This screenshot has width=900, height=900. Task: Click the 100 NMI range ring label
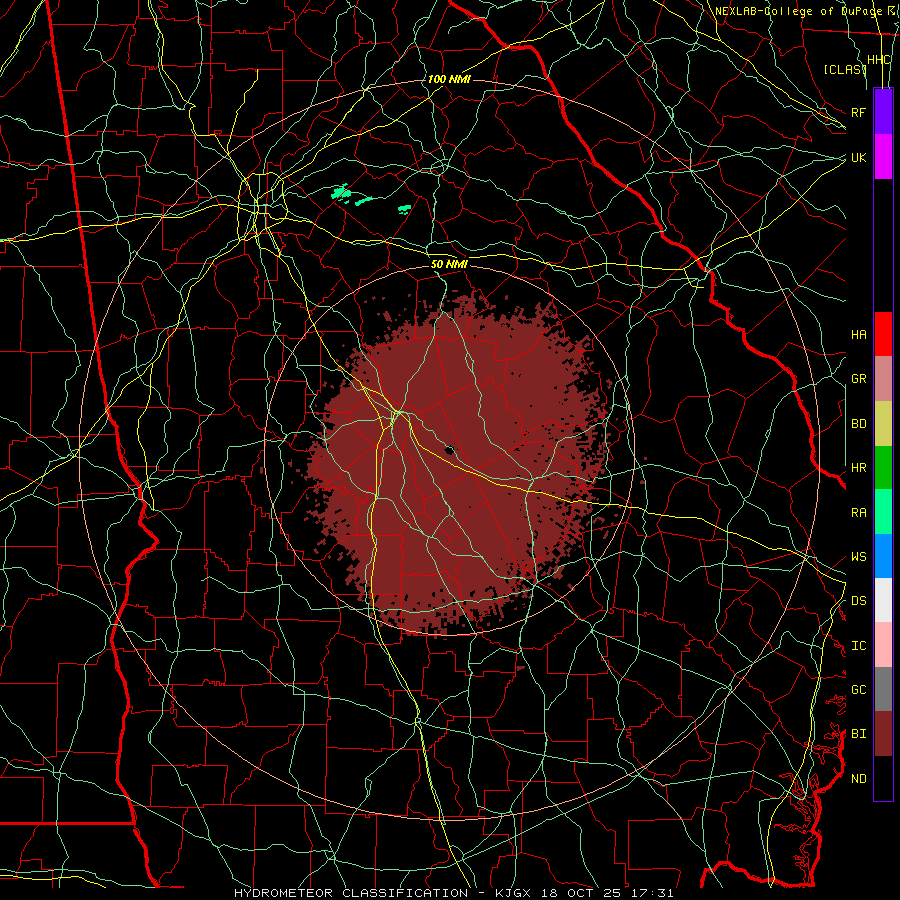click(449, 79)
